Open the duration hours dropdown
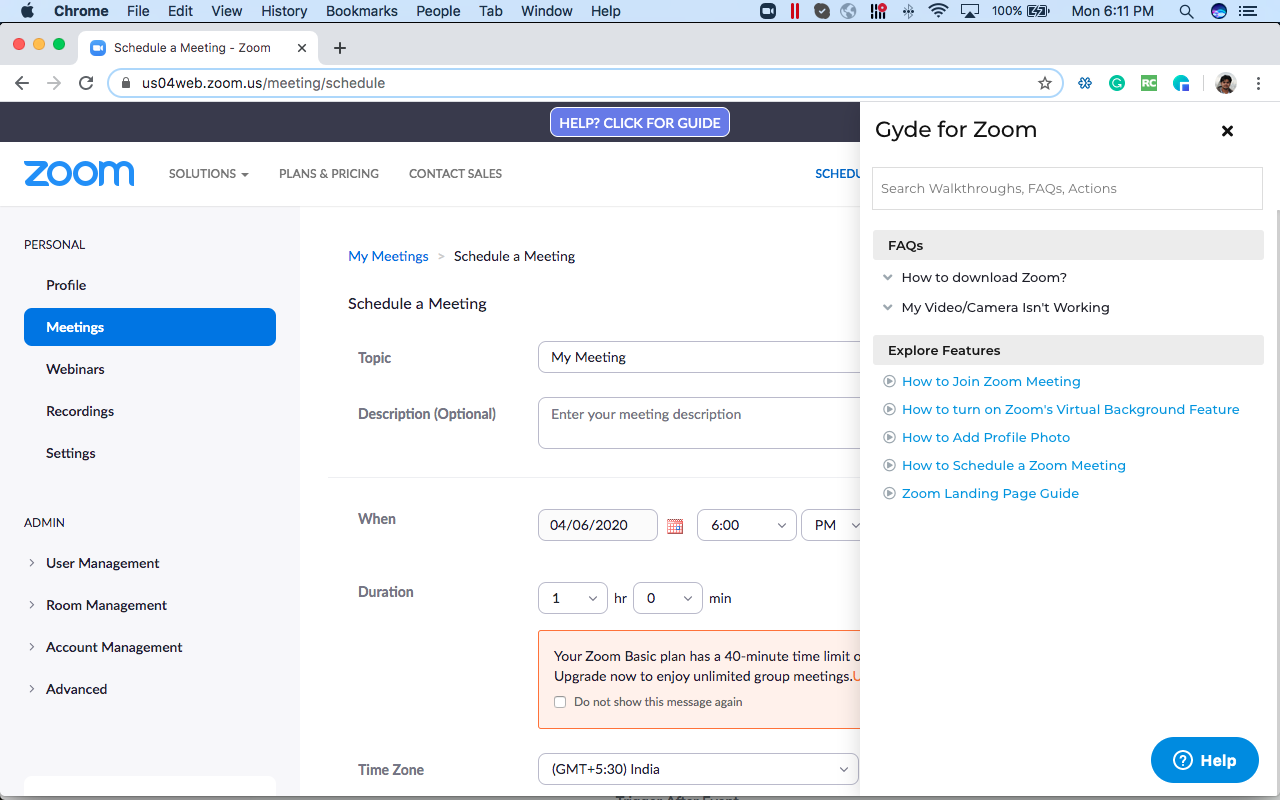 click(573, 598)
